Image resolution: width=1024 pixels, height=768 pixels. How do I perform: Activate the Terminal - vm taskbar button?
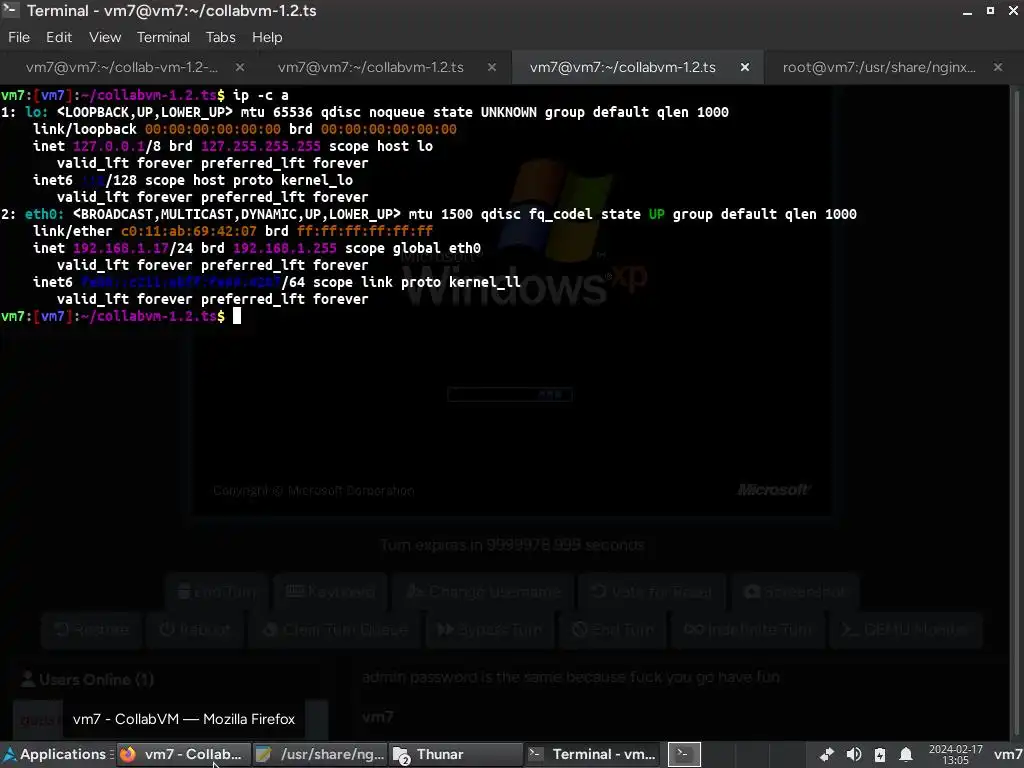point(591,754)
